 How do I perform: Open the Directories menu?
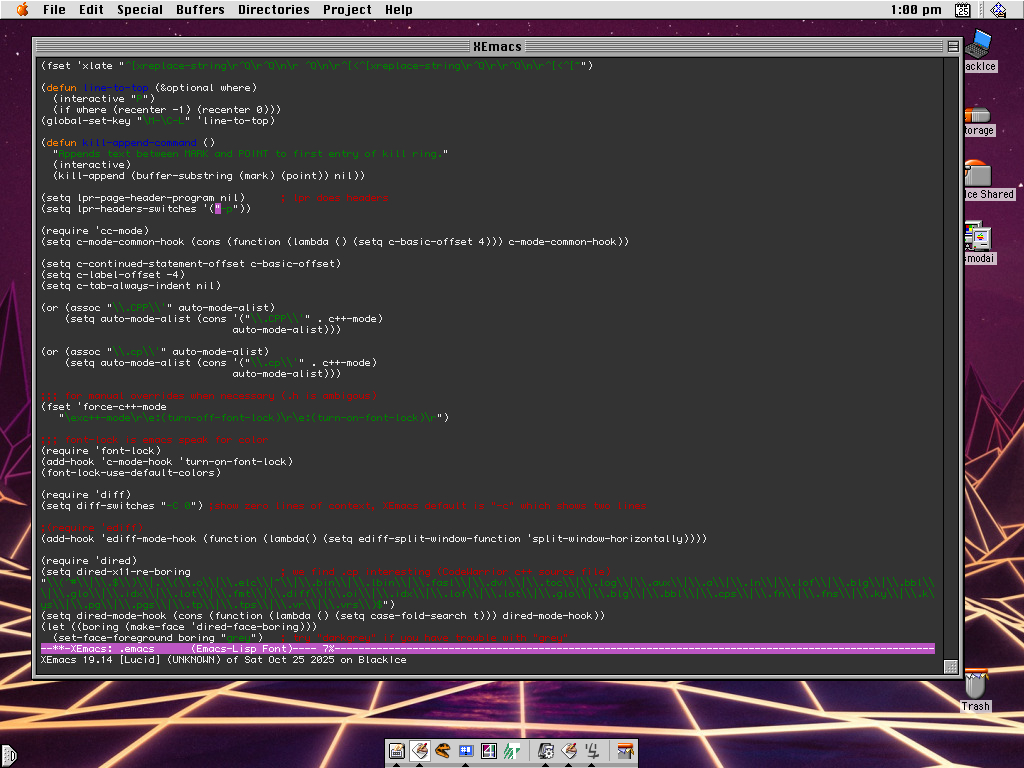coord(274,10)
